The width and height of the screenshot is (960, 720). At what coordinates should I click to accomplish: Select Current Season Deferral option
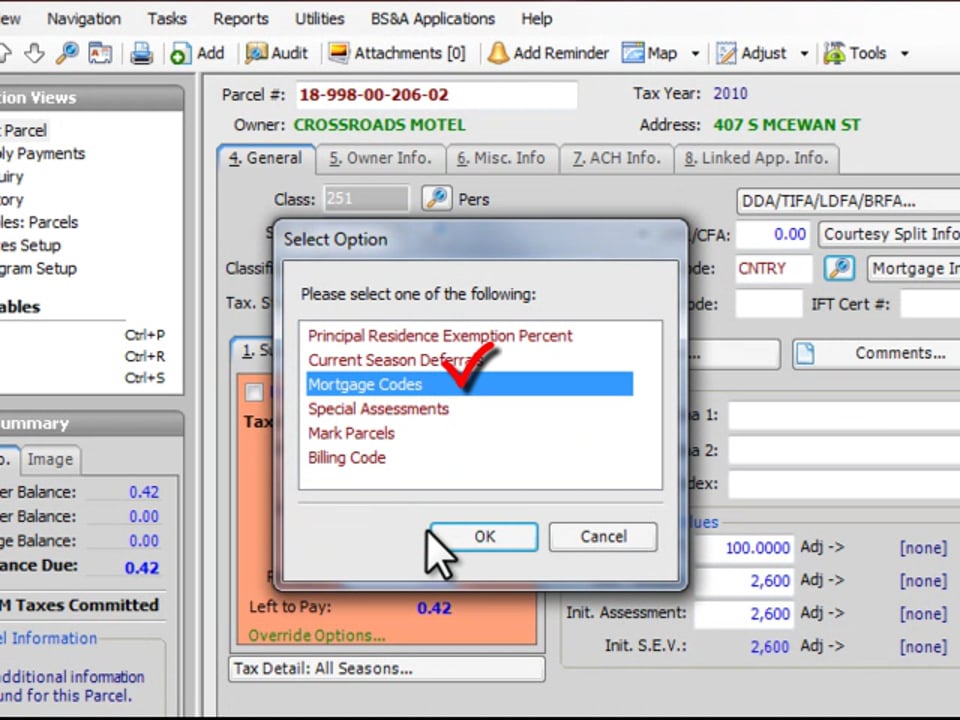[396, 360]
